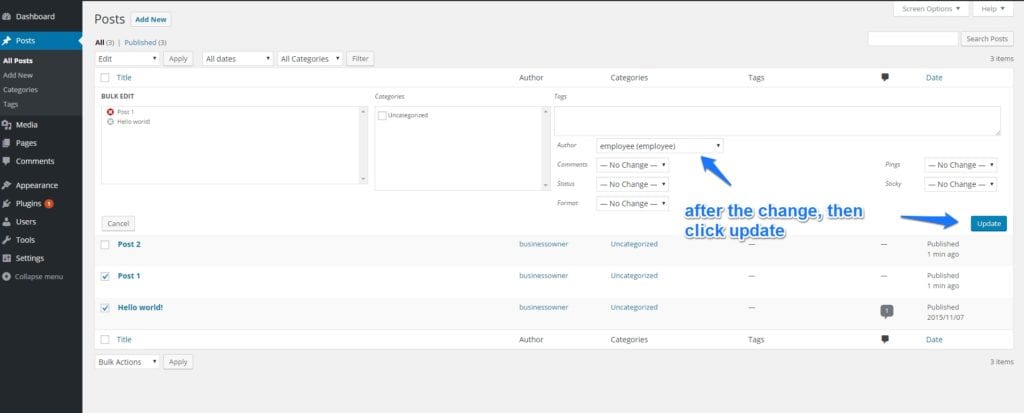
Task: Remove Post 1 from bulk edit list
Action: [110, 112]
